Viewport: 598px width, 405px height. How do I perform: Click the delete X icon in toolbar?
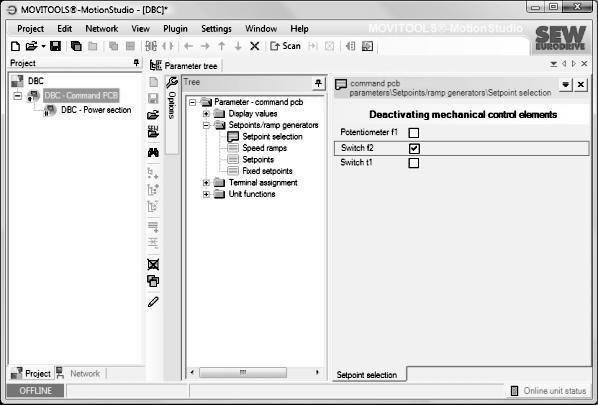[255, 47]
